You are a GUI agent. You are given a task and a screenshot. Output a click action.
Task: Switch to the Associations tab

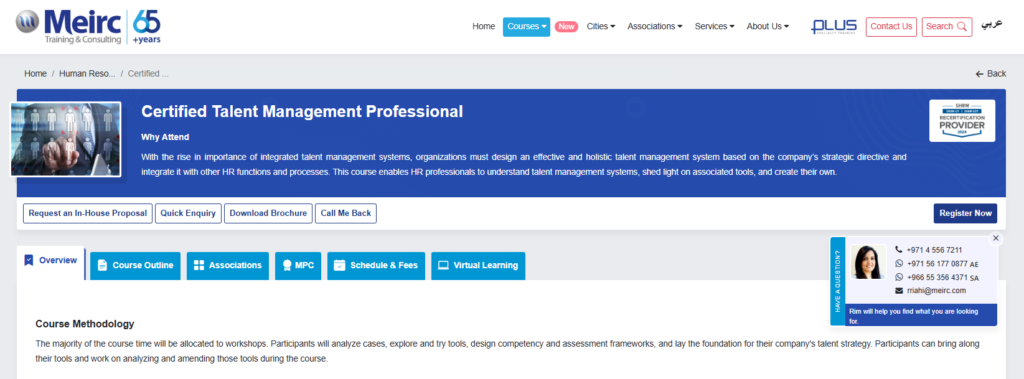tap(227, 265)
